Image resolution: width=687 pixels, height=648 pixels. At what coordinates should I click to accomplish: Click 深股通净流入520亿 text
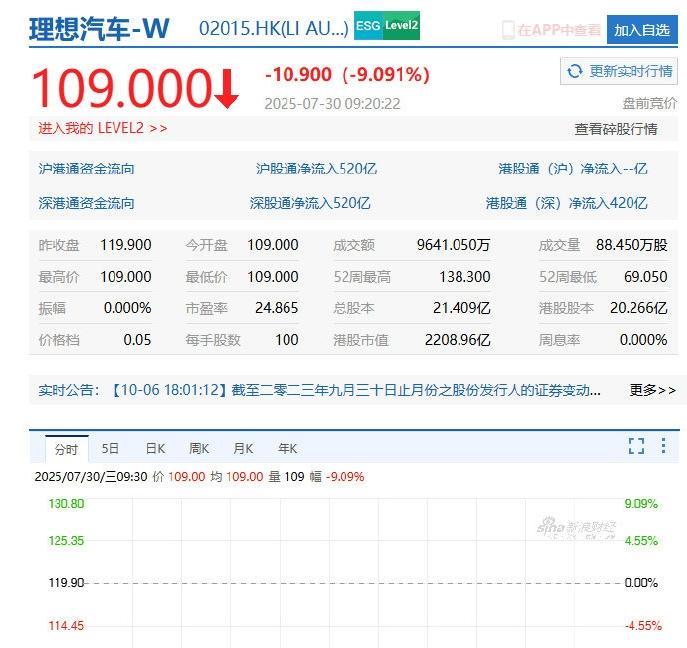310,203
